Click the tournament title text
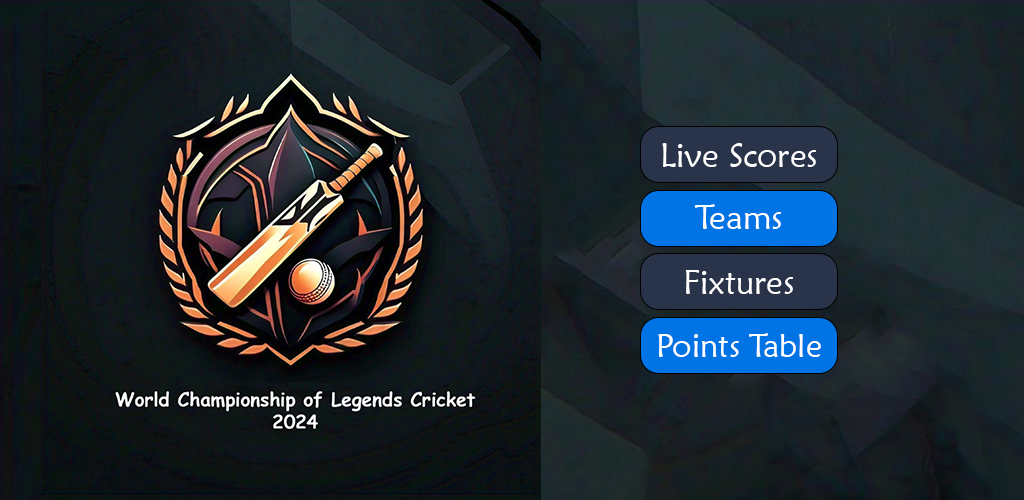Image resolution: width=1024 pixels, height=500 pixels. 295,411
